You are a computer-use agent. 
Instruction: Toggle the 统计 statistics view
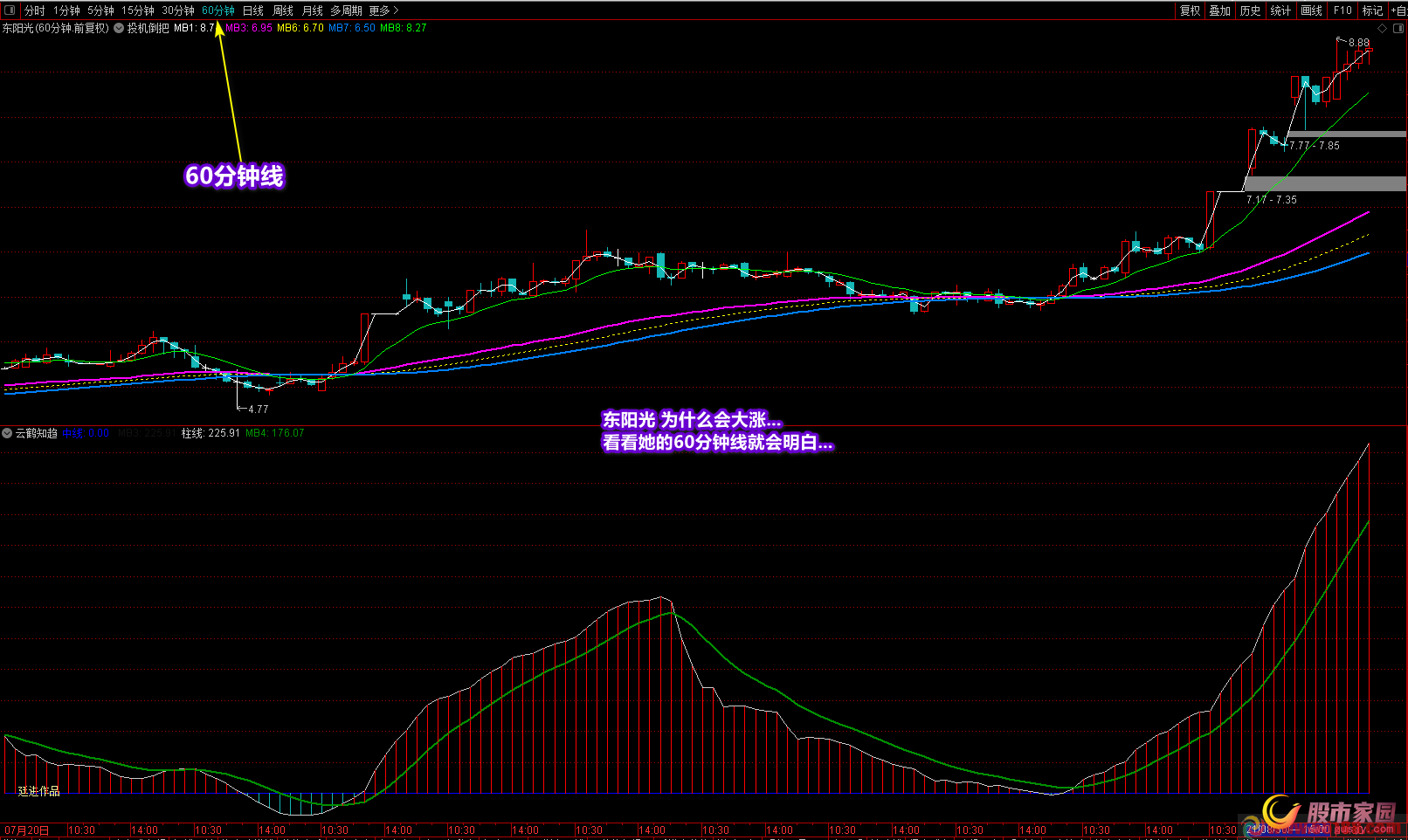pyautogui.click(x=1280, y=10)
